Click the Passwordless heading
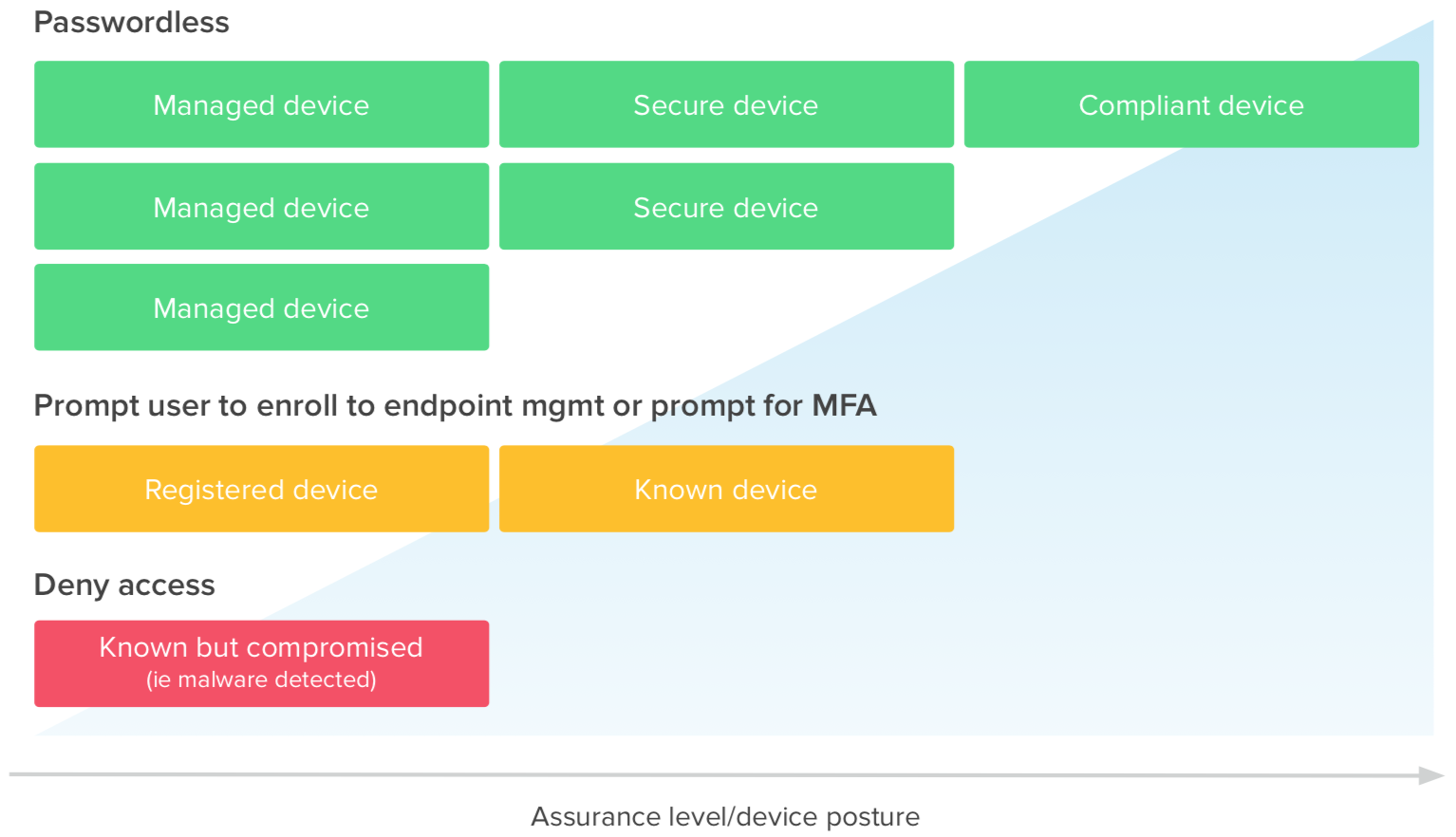Viewport: 1456px width, 837px height. (131, 22)
